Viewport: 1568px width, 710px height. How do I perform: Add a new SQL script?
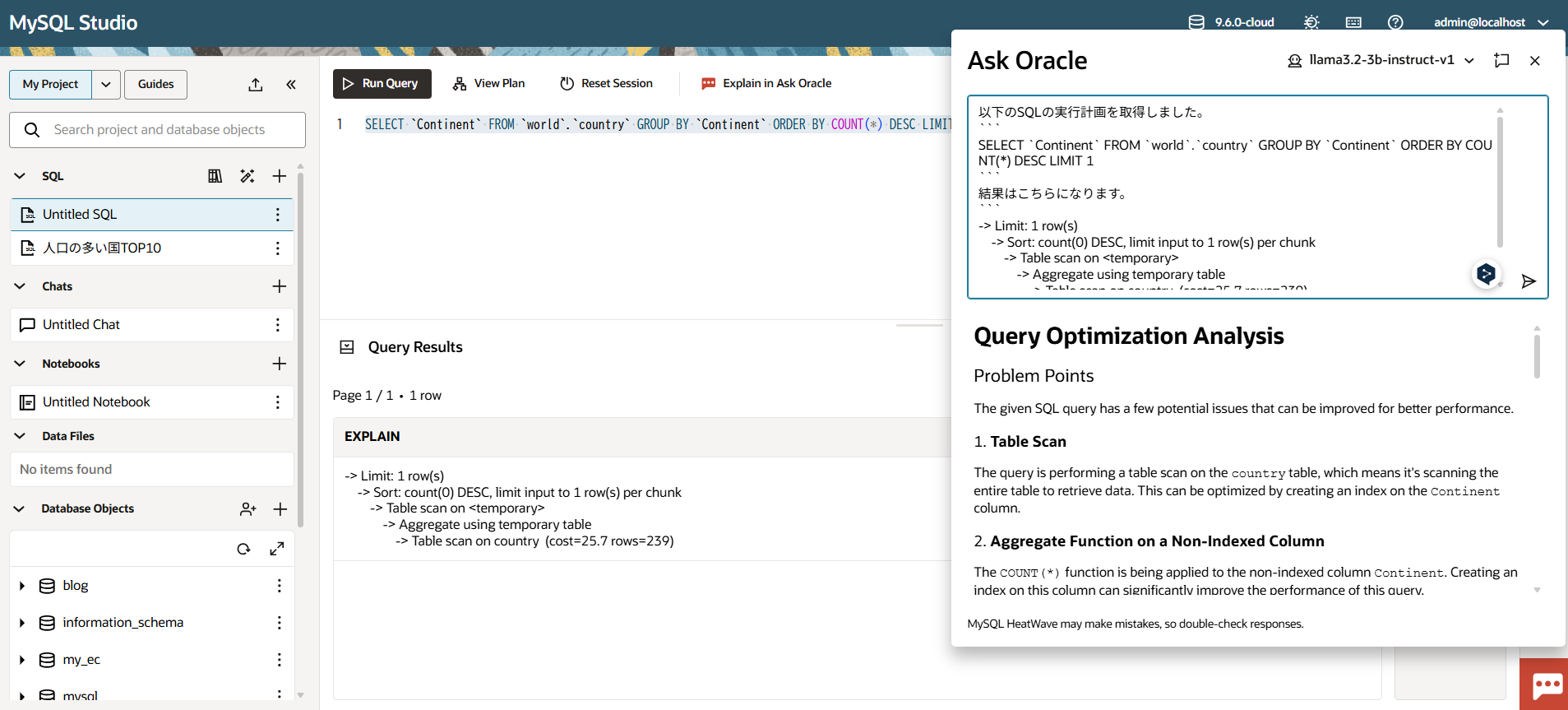280,176
